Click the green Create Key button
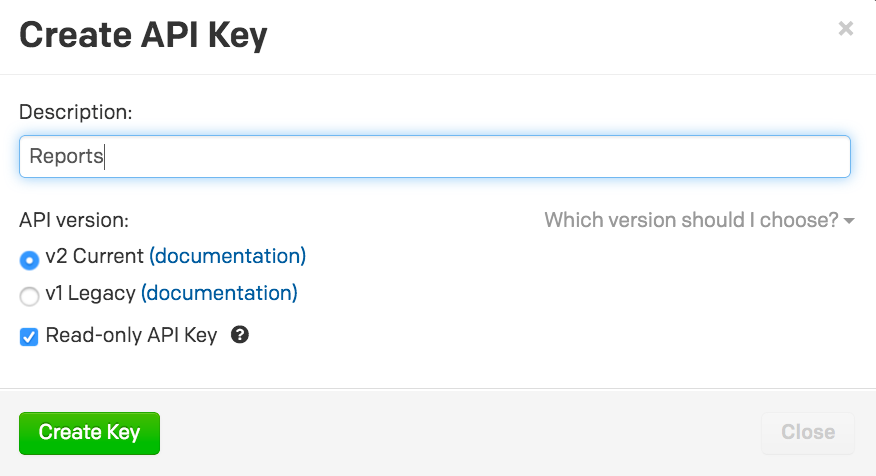This screenshot has height=476, width=876. pos(89,433)
